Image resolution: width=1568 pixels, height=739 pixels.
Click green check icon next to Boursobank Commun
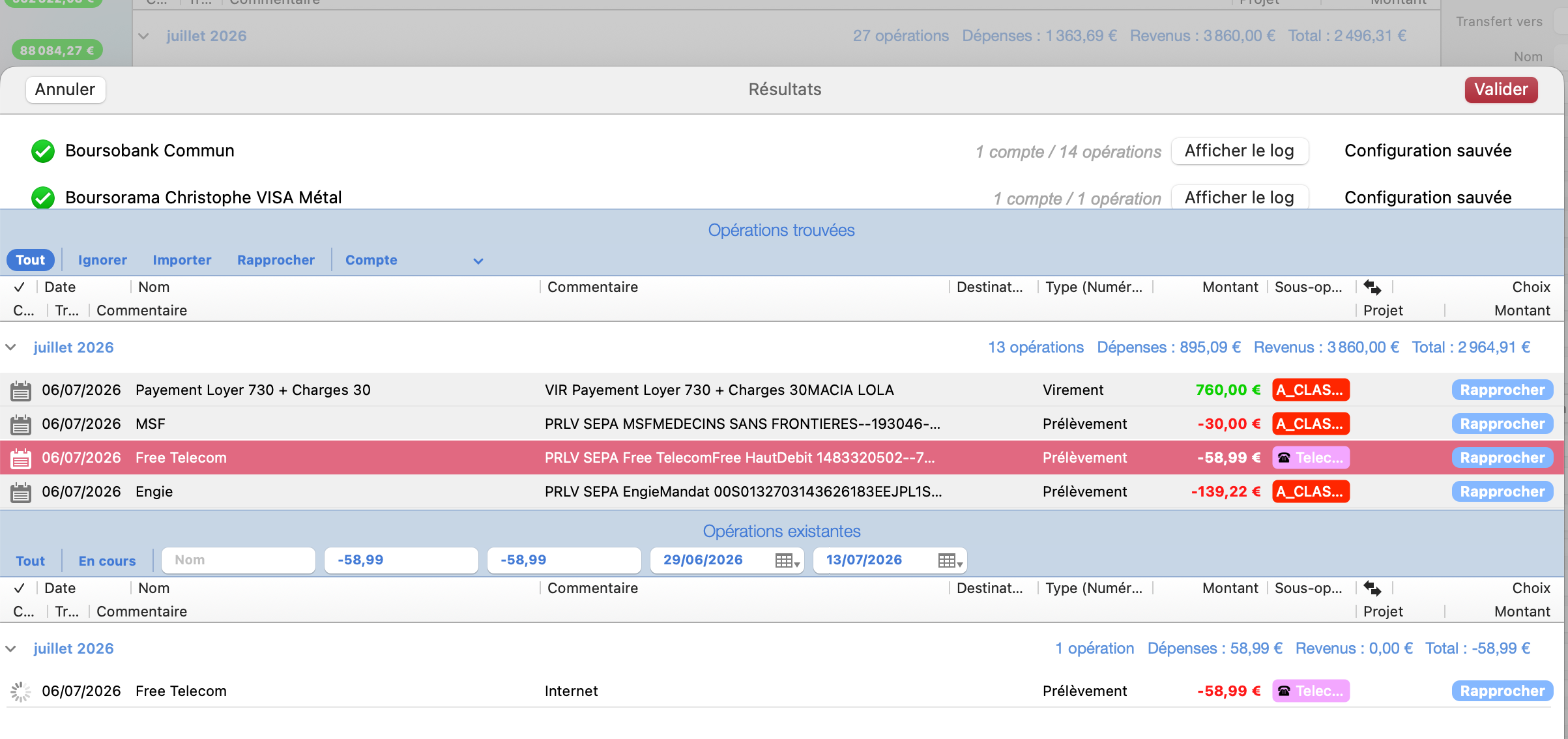tap(43, 151)
